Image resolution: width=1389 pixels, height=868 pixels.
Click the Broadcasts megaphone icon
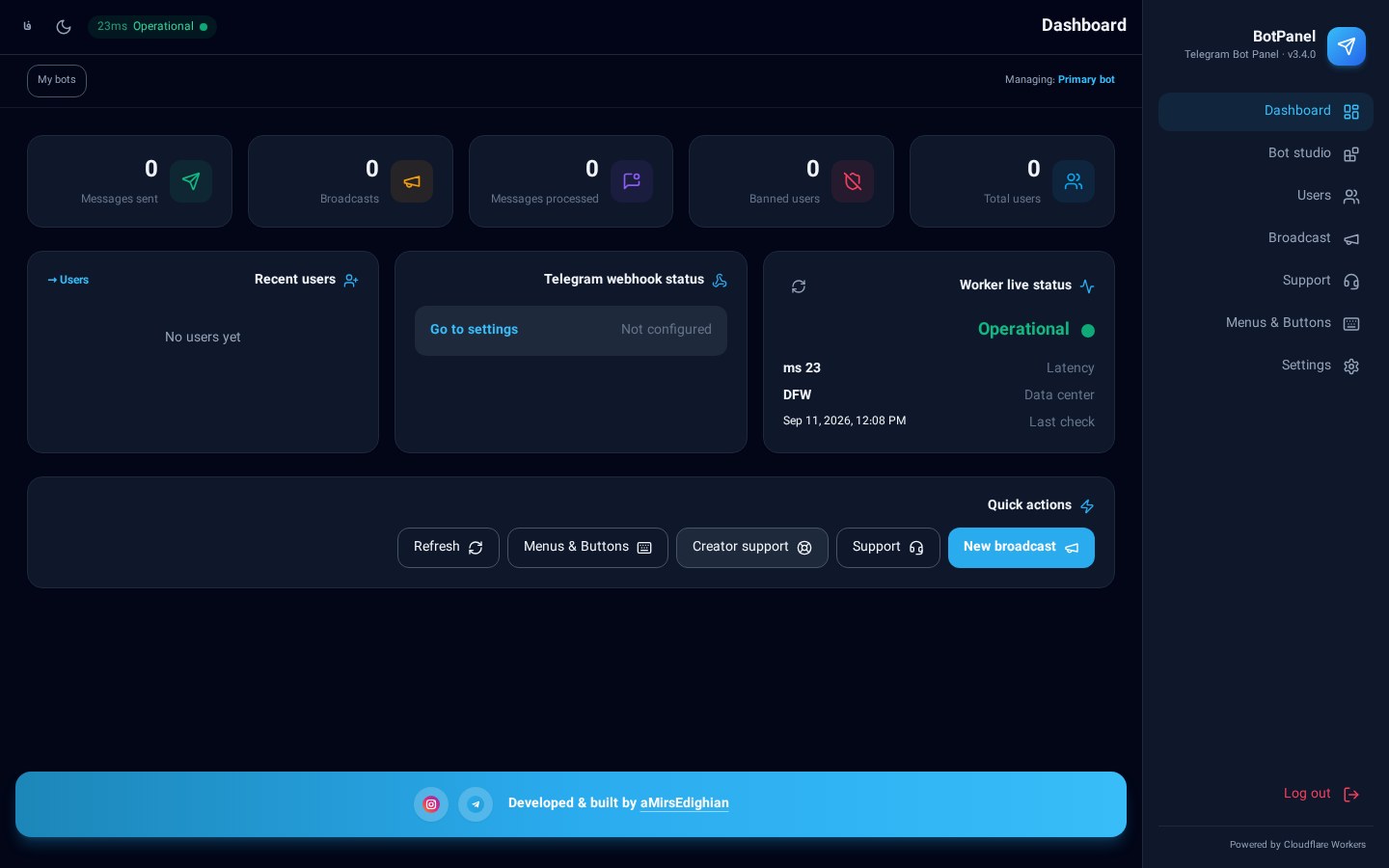coord(412,181)
